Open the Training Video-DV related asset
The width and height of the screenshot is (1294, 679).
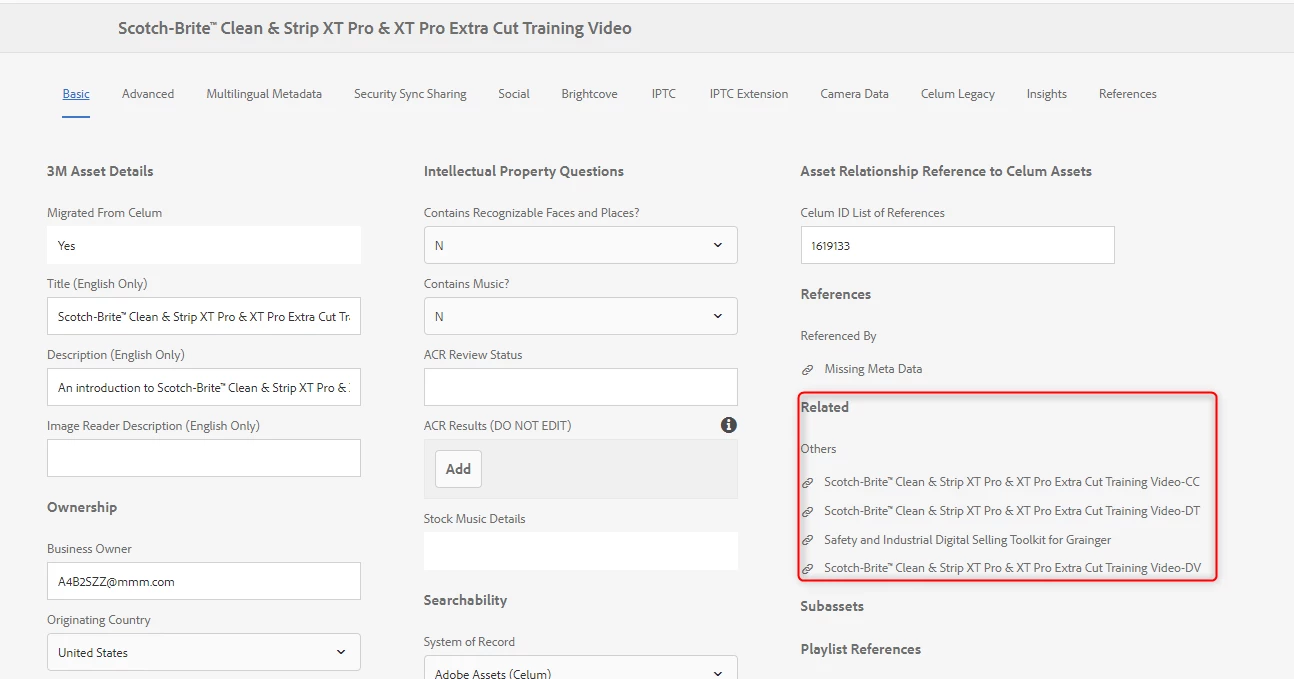click(1012, 568)
